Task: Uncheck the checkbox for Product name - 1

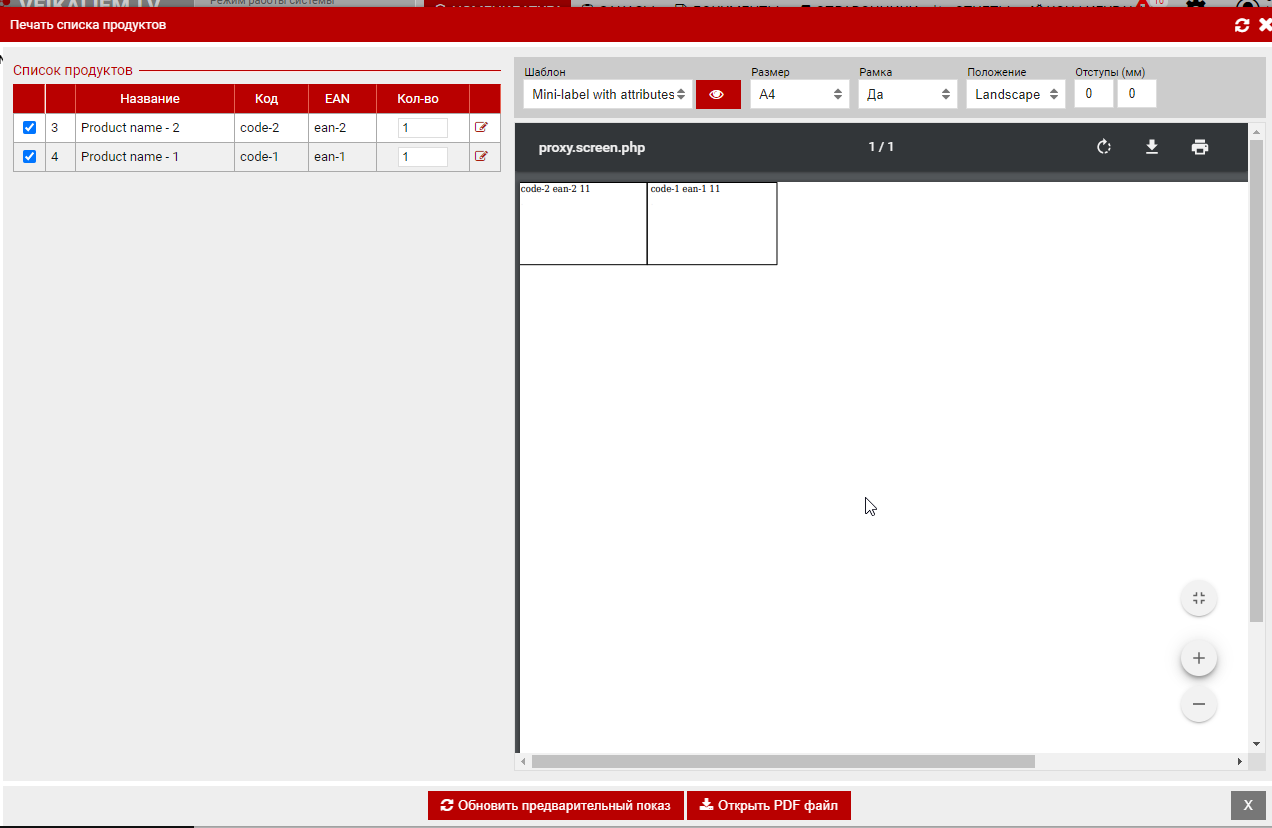Action: 29,157
